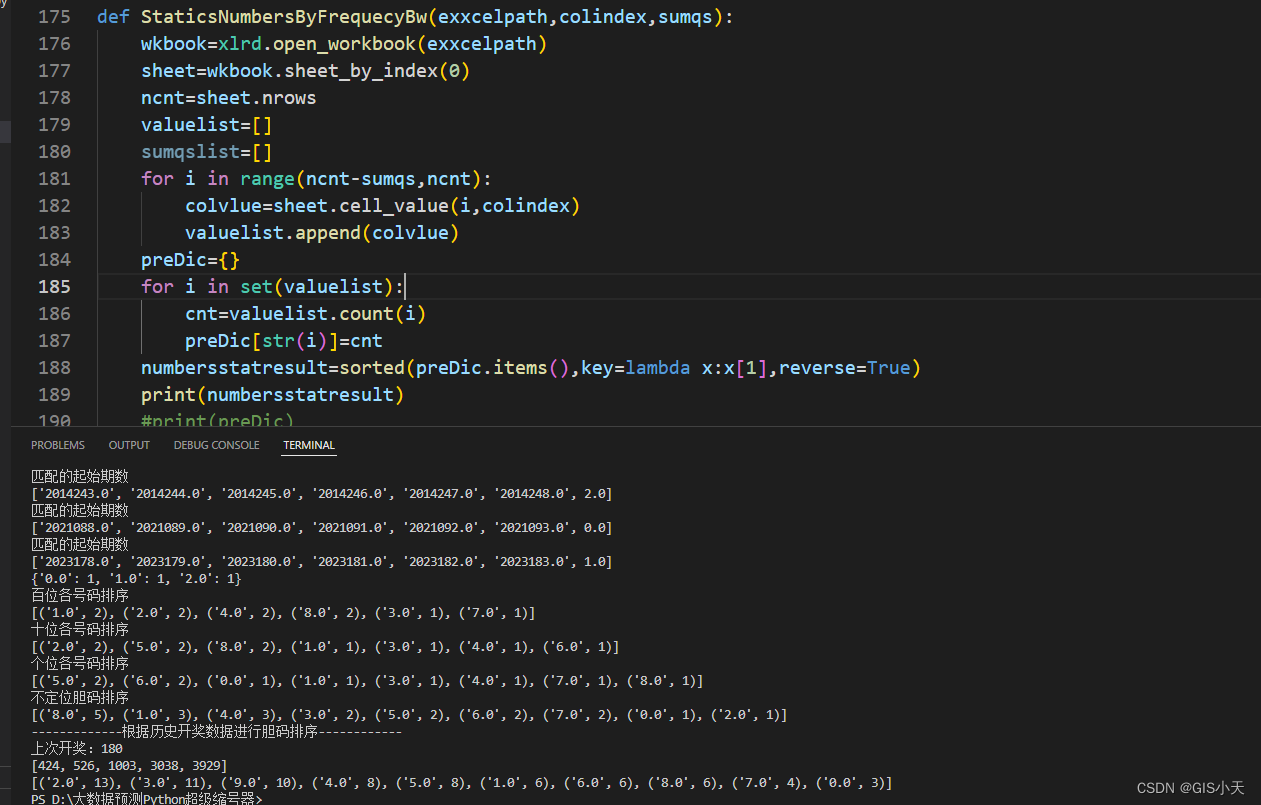Click print(numbersstatresult) on line 189
The width and height of the screenshot is (1261, 805).
click(x=273, y=395)
